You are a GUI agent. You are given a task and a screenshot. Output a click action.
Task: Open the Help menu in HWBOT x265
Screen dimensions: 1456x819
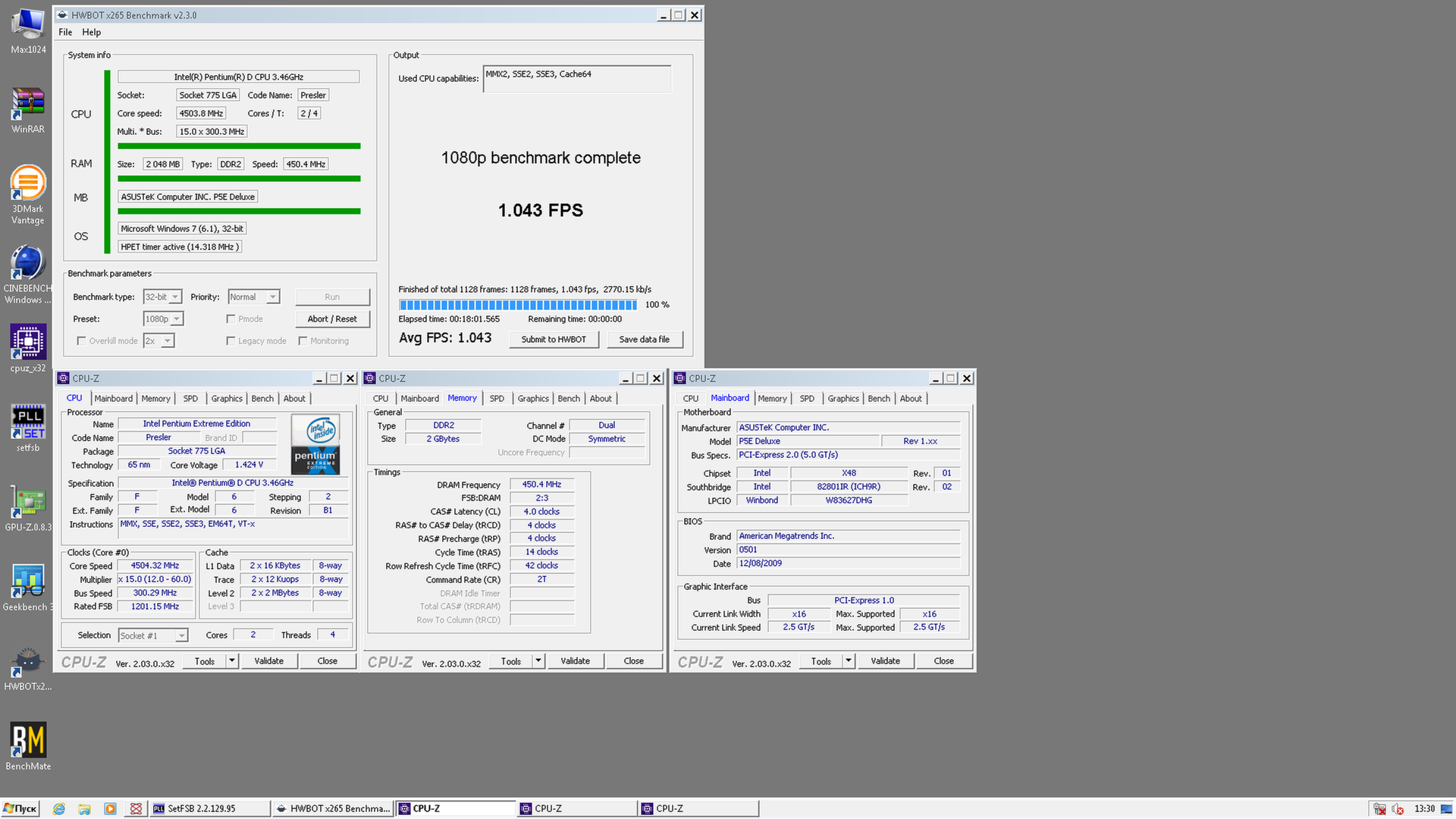coord(92,33)
